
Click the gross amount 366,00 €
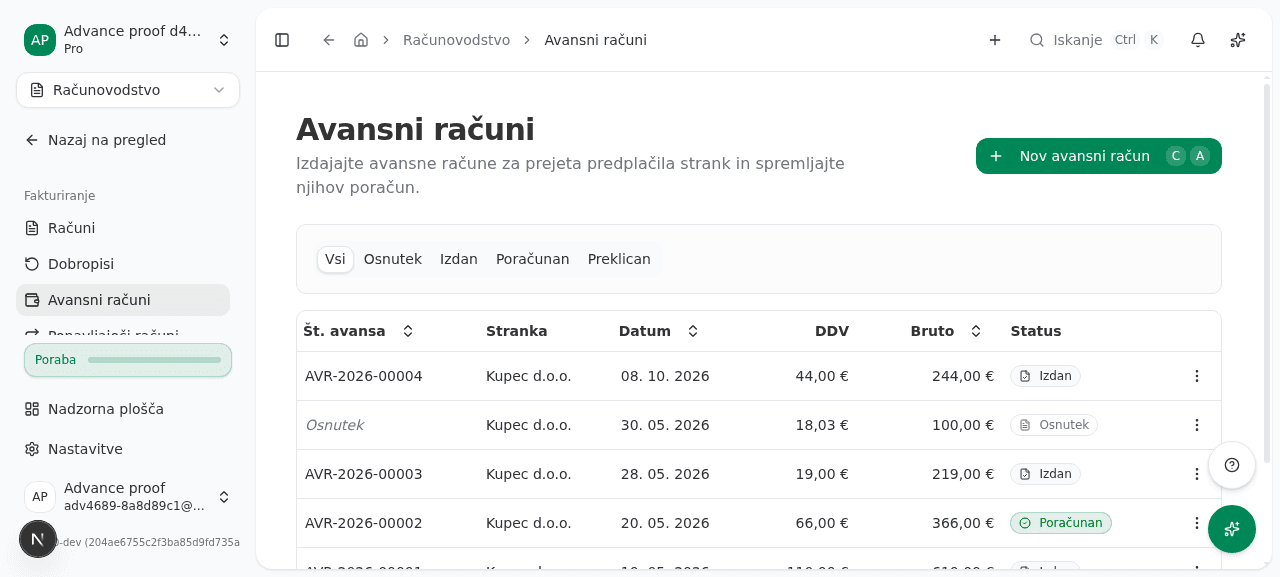tap(963, 523)
